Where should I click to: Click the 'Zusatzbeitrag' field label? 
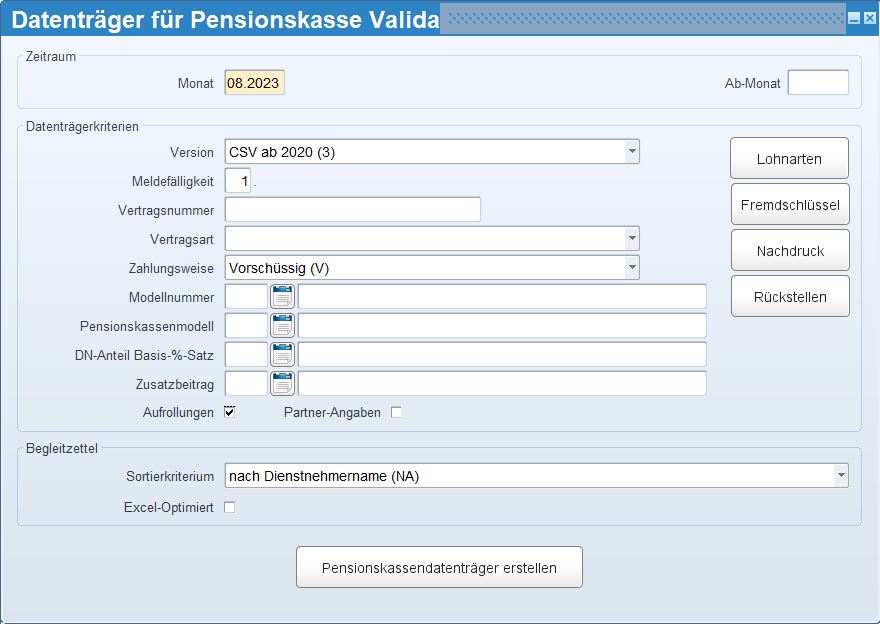point(175,385)
